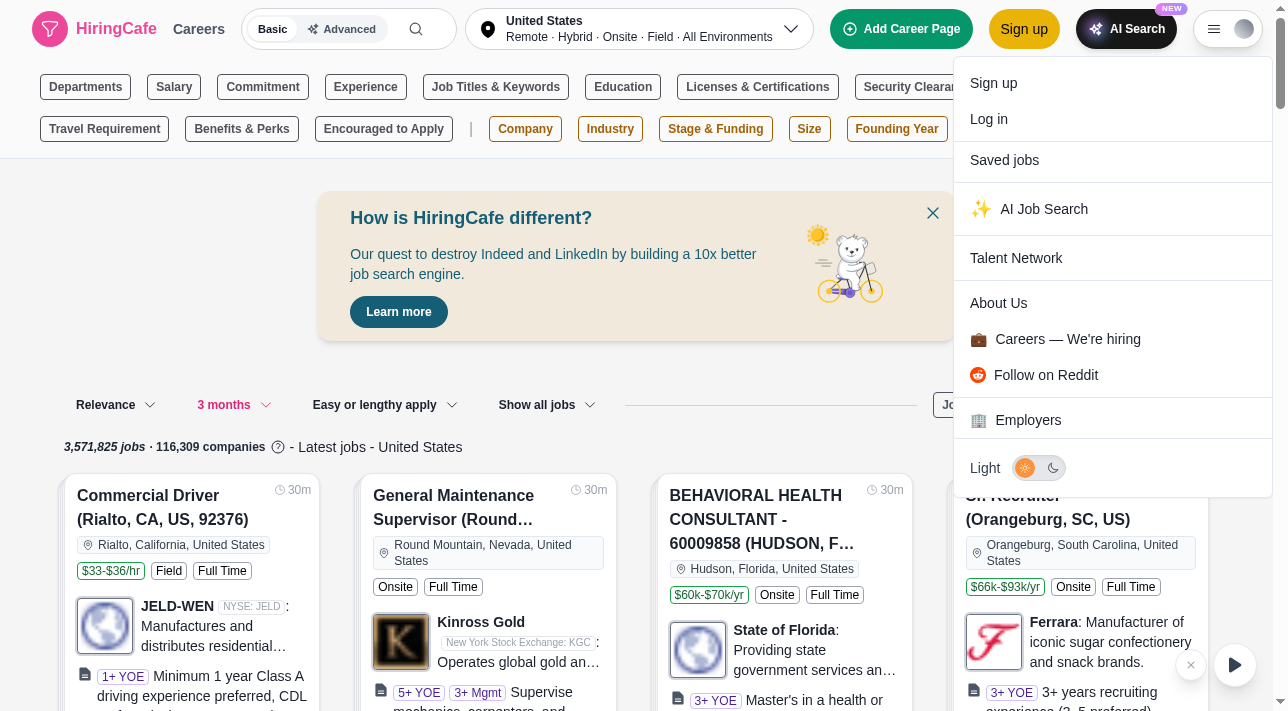Open the Departments filter

point(86,87)
